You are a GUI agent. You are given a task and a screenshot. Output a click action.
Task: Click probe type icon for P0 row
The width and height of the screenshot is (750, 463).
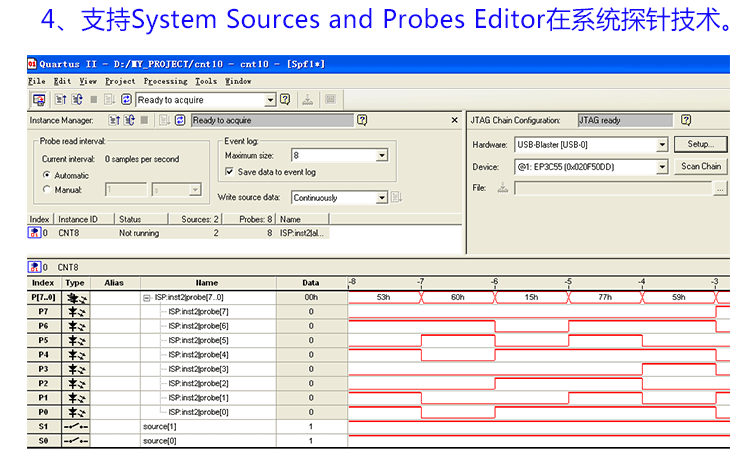click(77, 412)
